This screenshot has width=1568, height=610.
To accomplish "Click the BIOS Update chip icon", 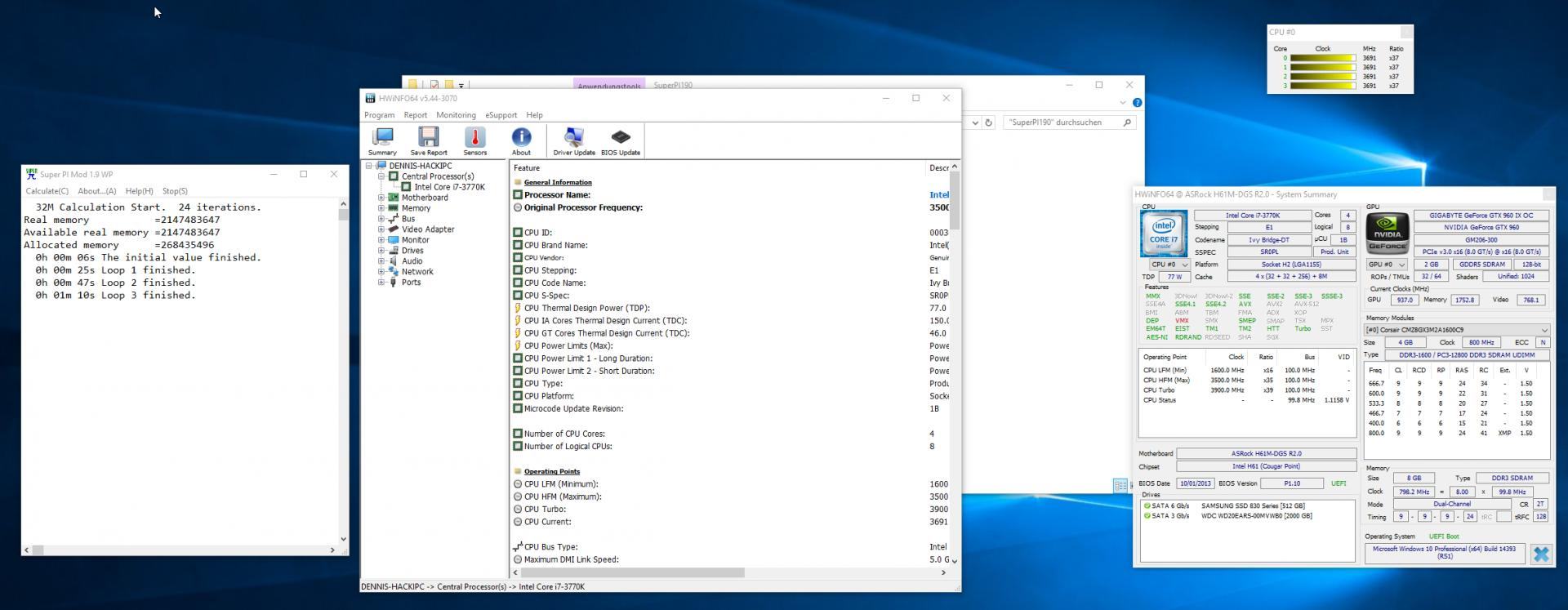I will point(621,140).
